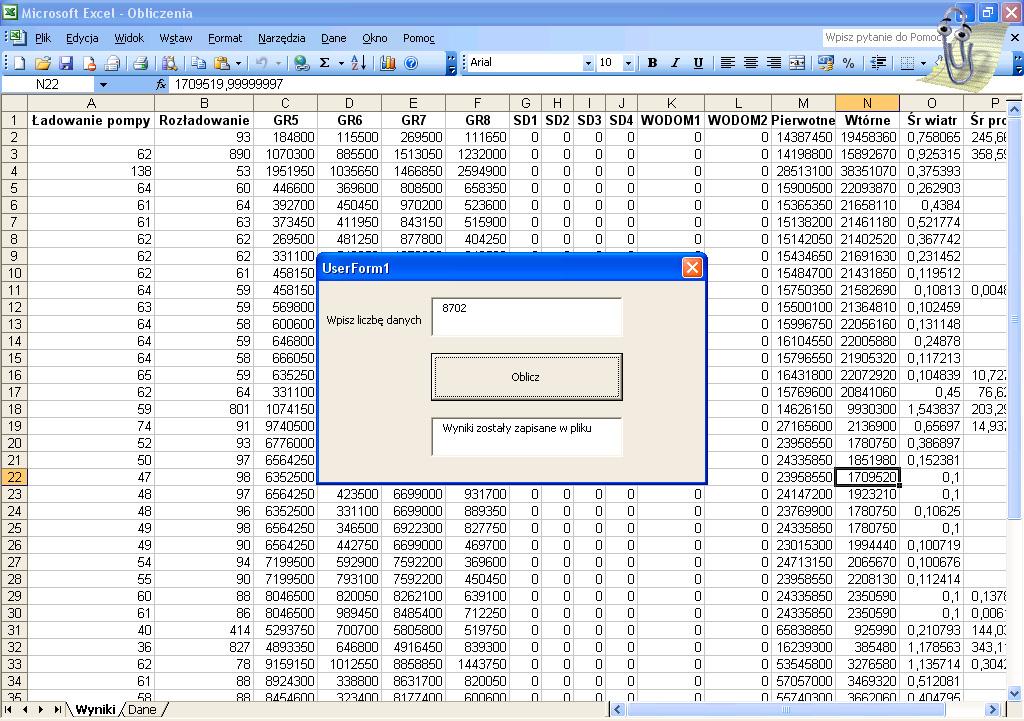This screenshot has width=1024, height=721.
Task: Click the Undo arrow icon
Action: coord(261,63)
